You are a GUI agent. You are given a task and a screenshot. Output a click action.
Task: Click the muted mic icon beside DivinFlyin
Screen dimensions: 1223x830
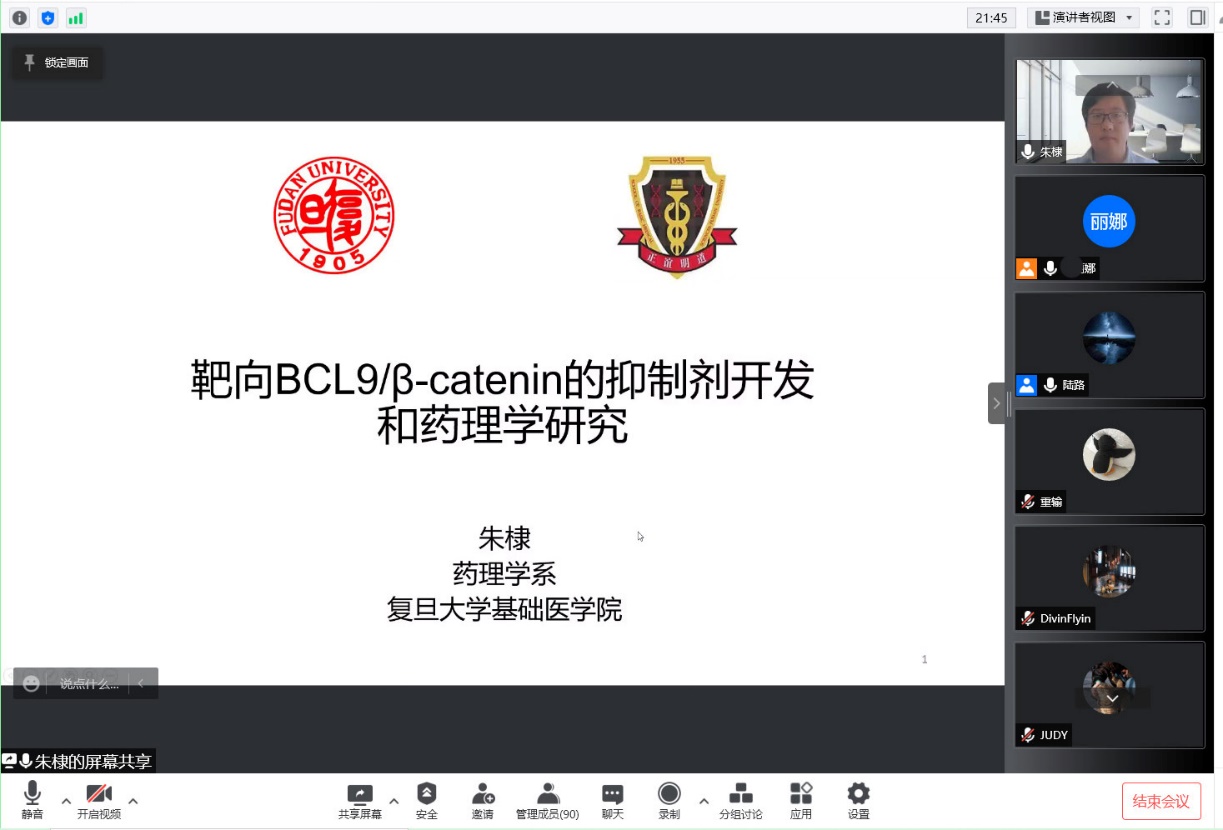1027,618
